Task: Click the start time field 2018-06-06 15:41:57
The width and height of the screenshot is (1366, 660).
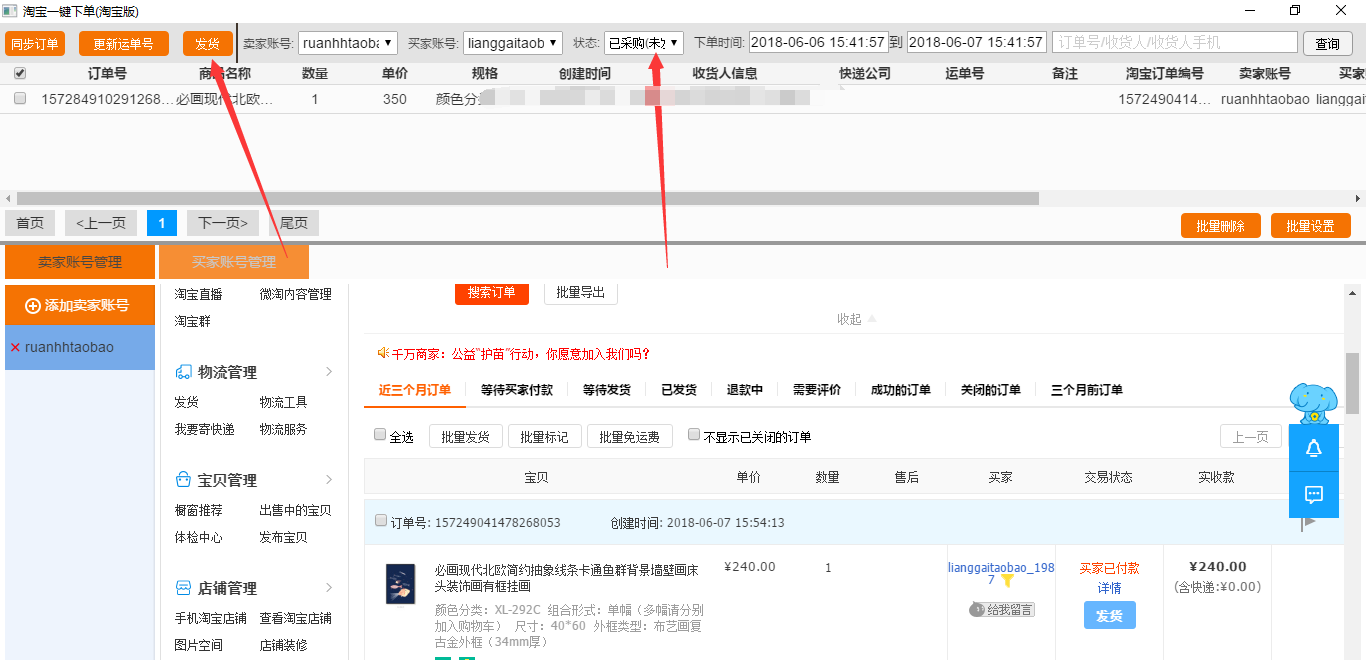Action: pos(818,43)
